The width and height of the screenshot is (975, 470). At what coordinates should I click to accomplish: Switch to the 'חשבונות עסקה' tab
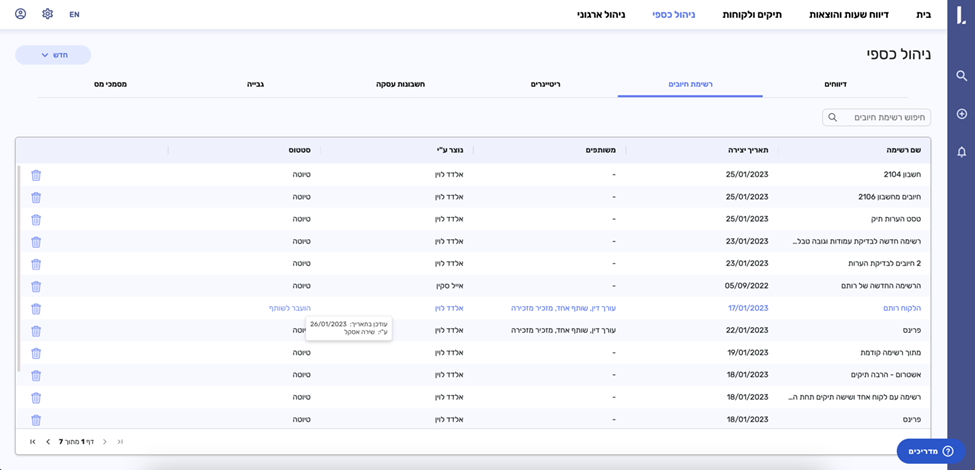(x=400, y=85)
